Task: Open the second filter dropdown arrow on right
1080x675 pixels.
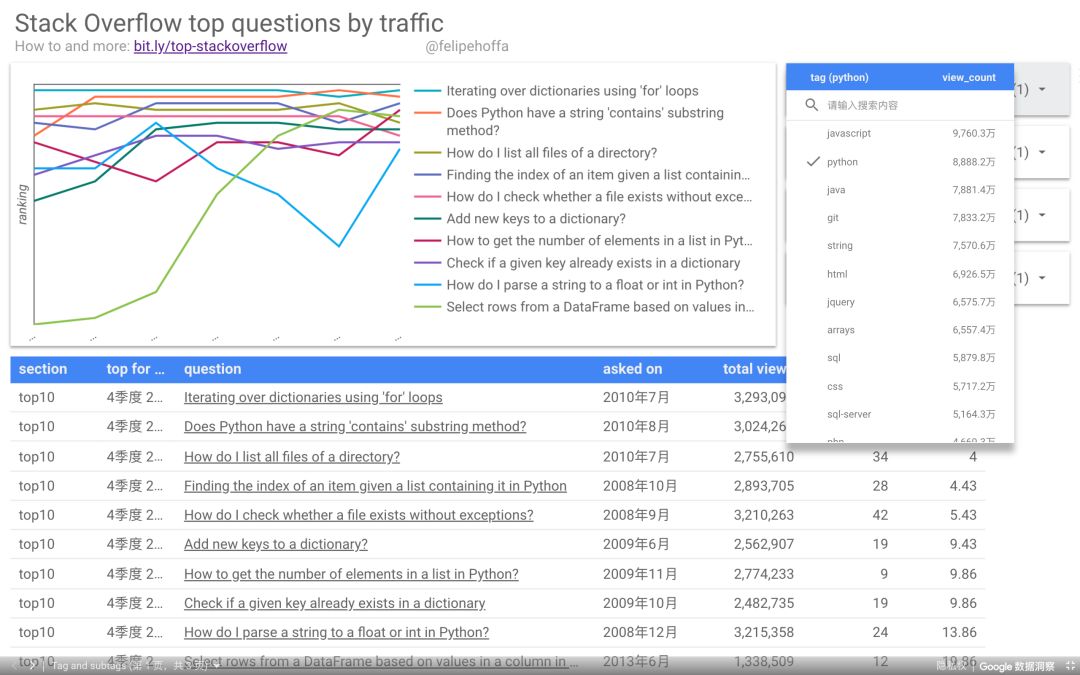Action: tap(1042, 152)
